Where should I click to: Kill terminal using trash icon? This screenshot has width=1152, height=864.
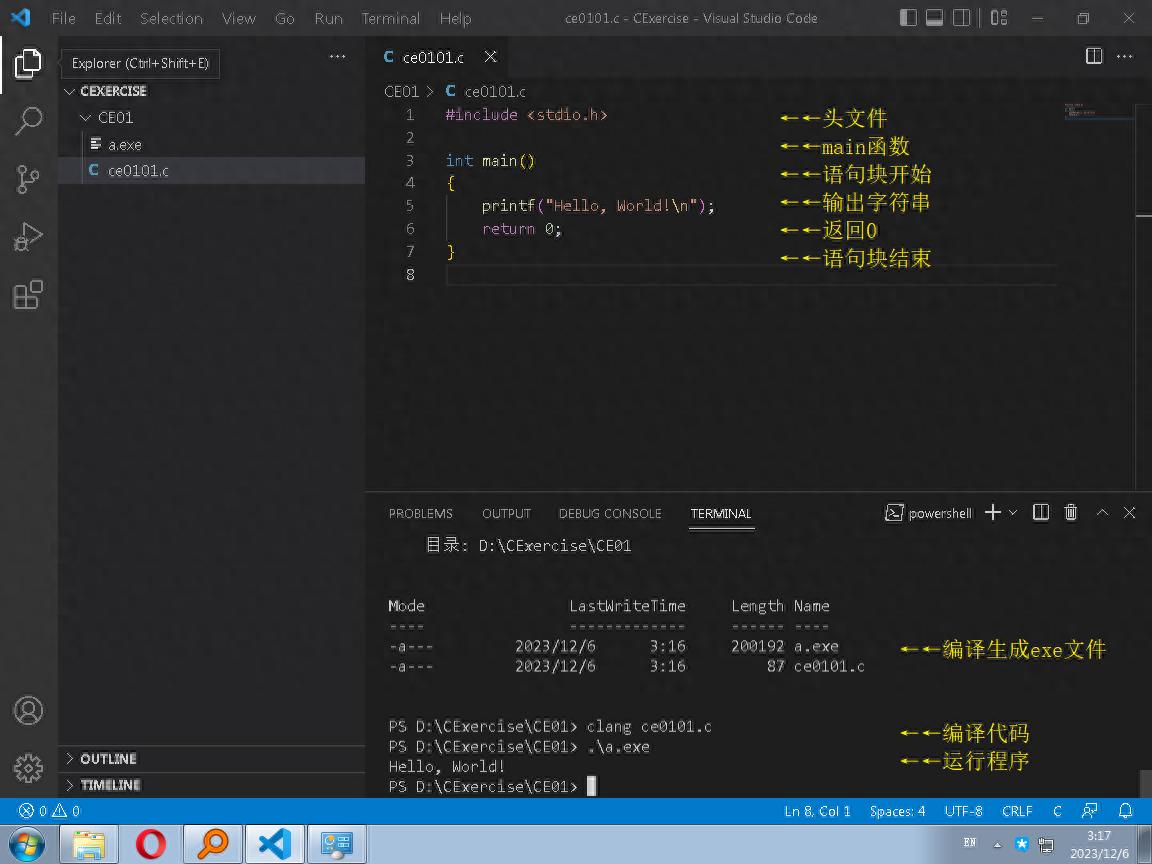point(1071,512)
